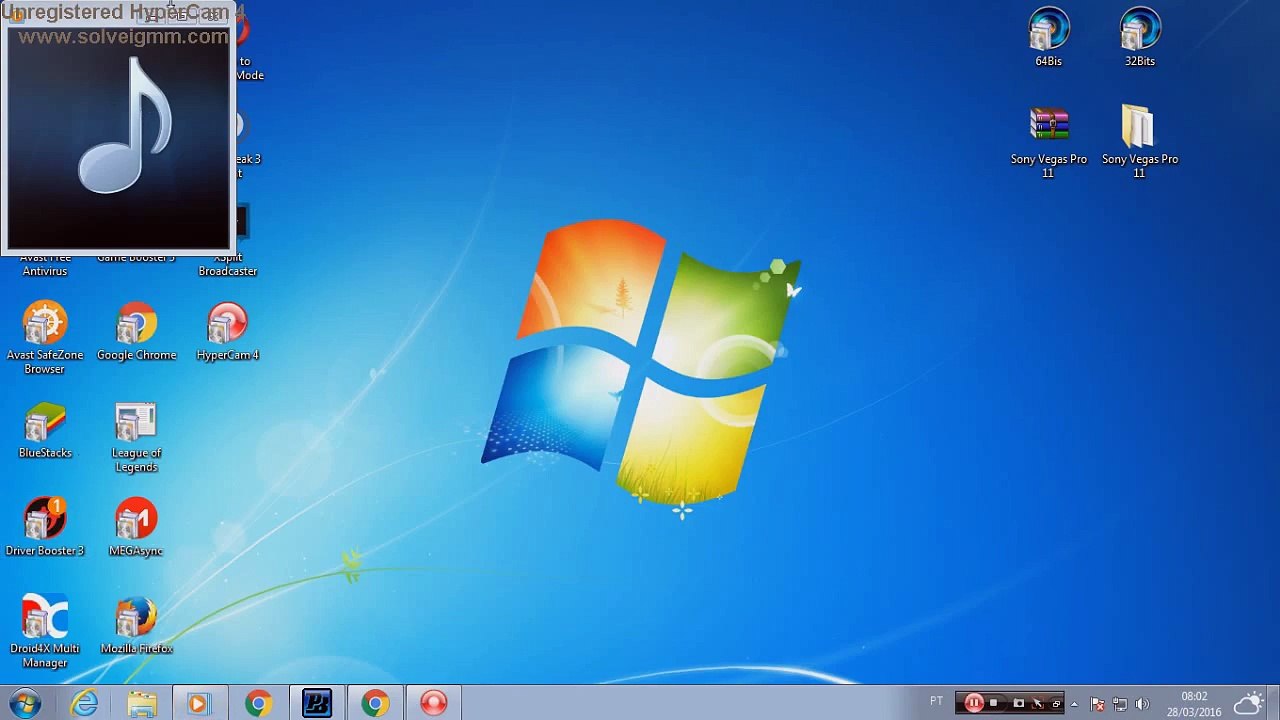This screenshot has width=1280, height=720.
Task: Click the weather cloud tray icon
Action: (1250, 703)
